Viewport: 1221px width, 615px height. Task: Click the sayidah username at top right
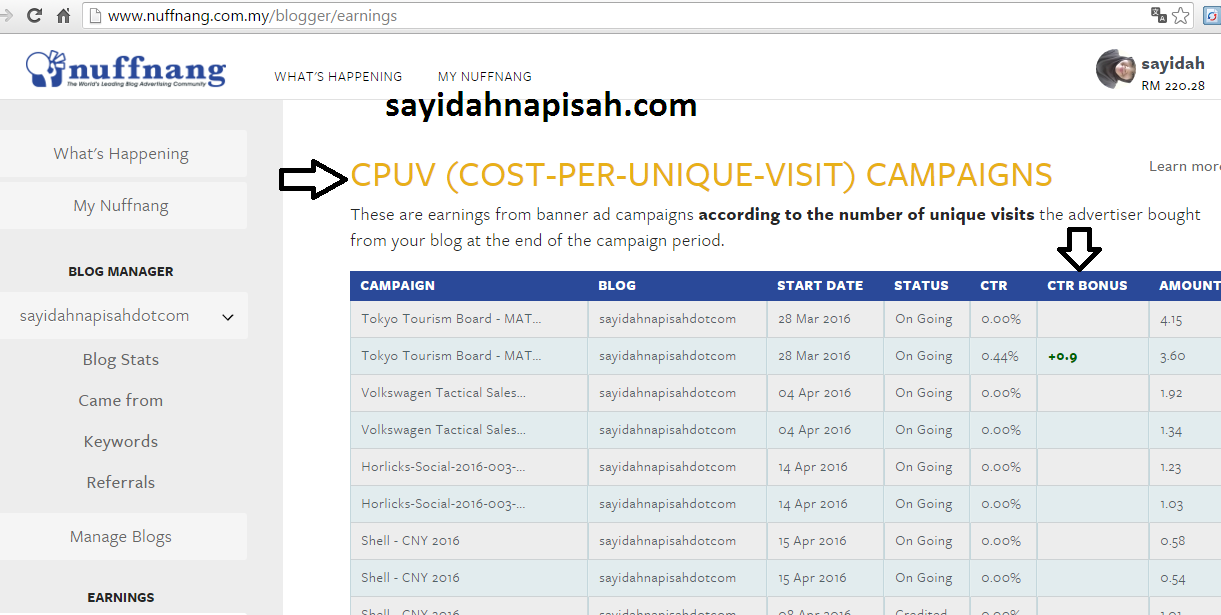coord(1172,63)
